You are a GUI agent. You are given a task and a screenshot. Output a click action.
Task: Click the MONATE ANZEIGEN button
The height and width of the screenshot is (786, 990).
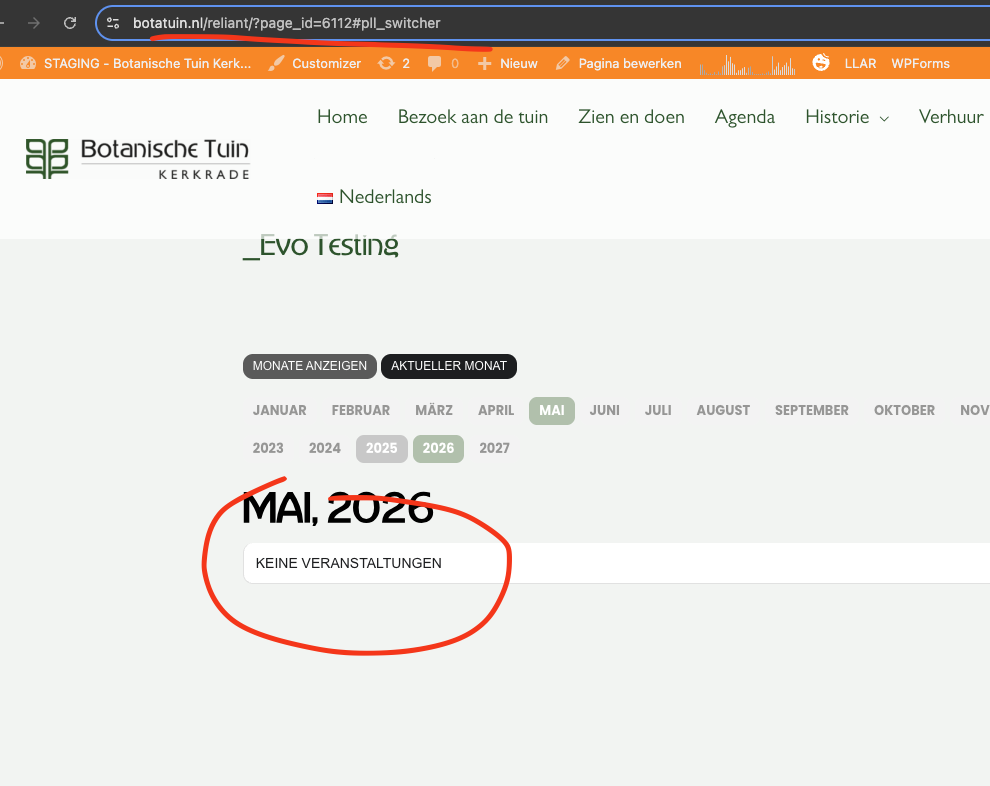pyautogui.click(x=309, y=366)
